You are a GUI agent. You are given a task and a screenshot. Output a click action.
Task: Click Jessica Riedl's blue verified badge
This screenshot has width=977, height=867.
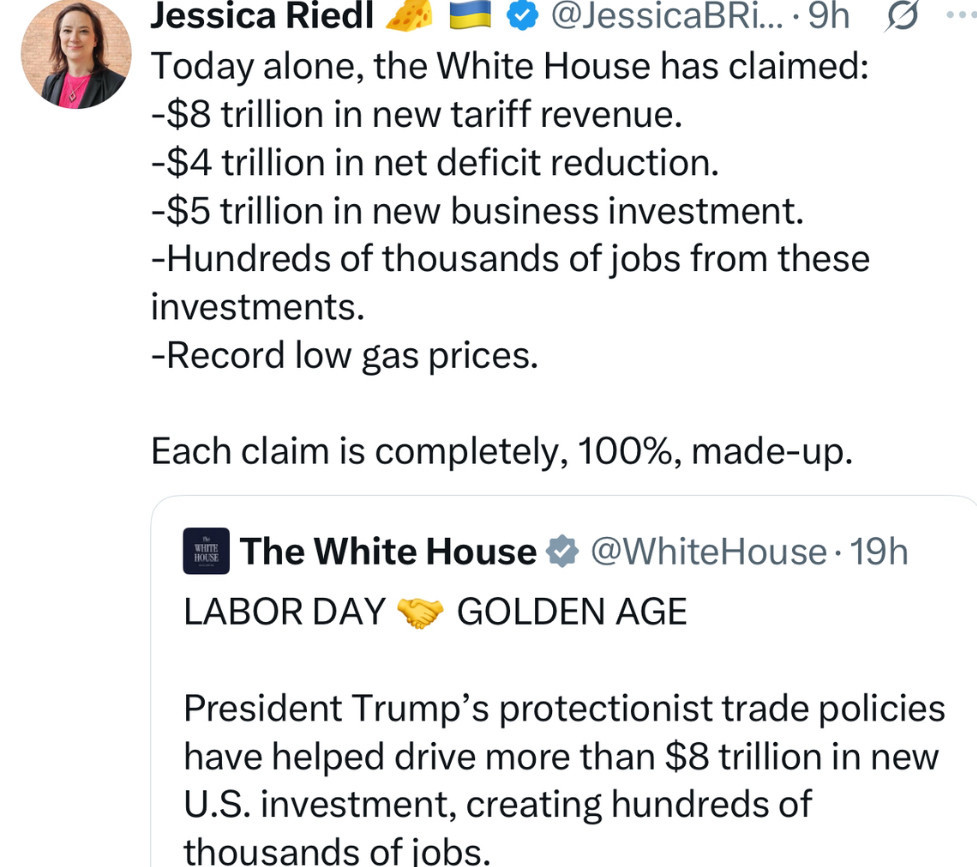(522, 16)
